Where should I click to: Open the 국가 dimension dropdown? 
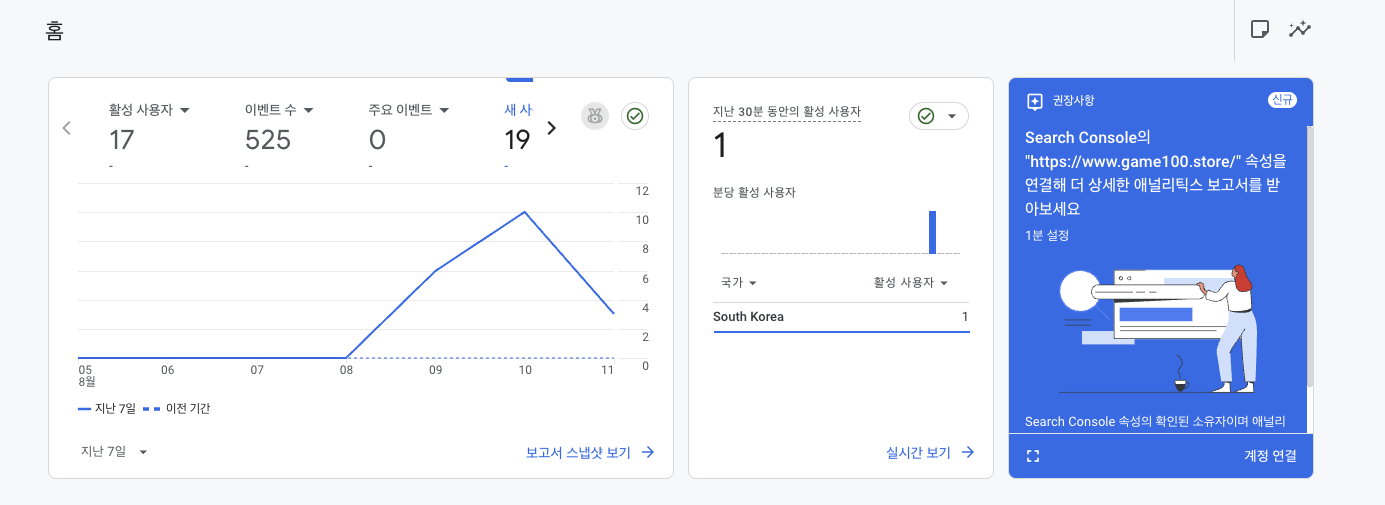click(x=738, y=283)
